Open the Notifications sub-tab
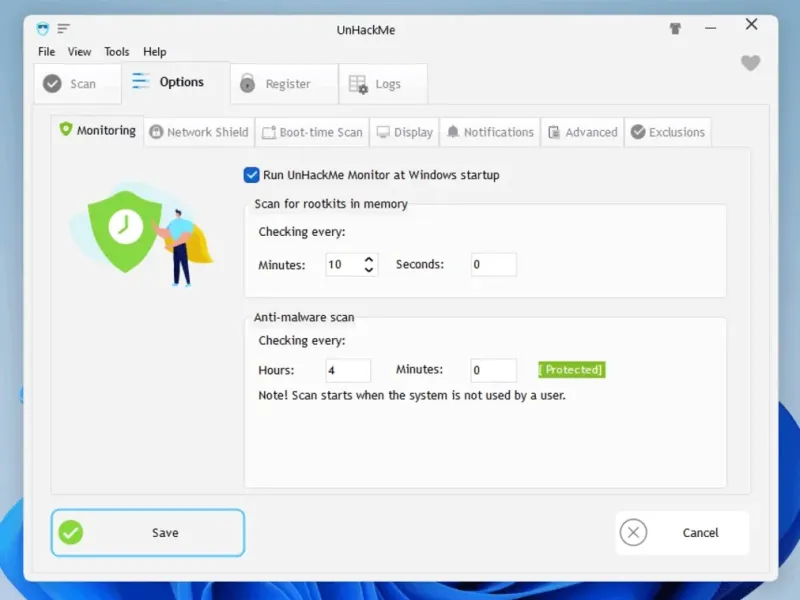The height and width of the screenshot is (600, 800). [x=490, y=132]
